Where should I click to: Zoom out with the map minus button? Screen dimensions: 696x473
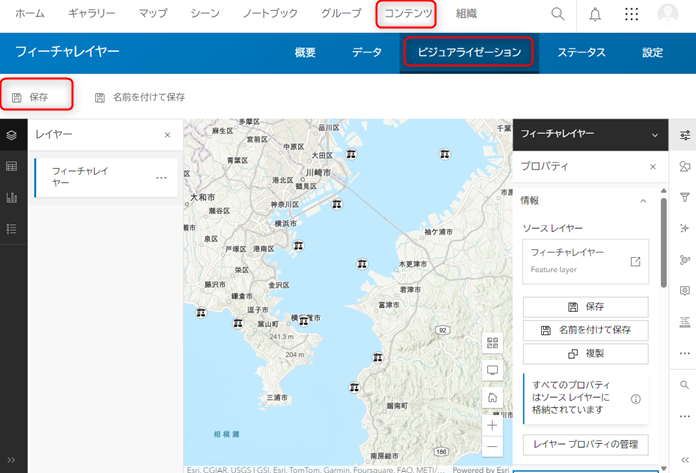(x=492, y=446)
